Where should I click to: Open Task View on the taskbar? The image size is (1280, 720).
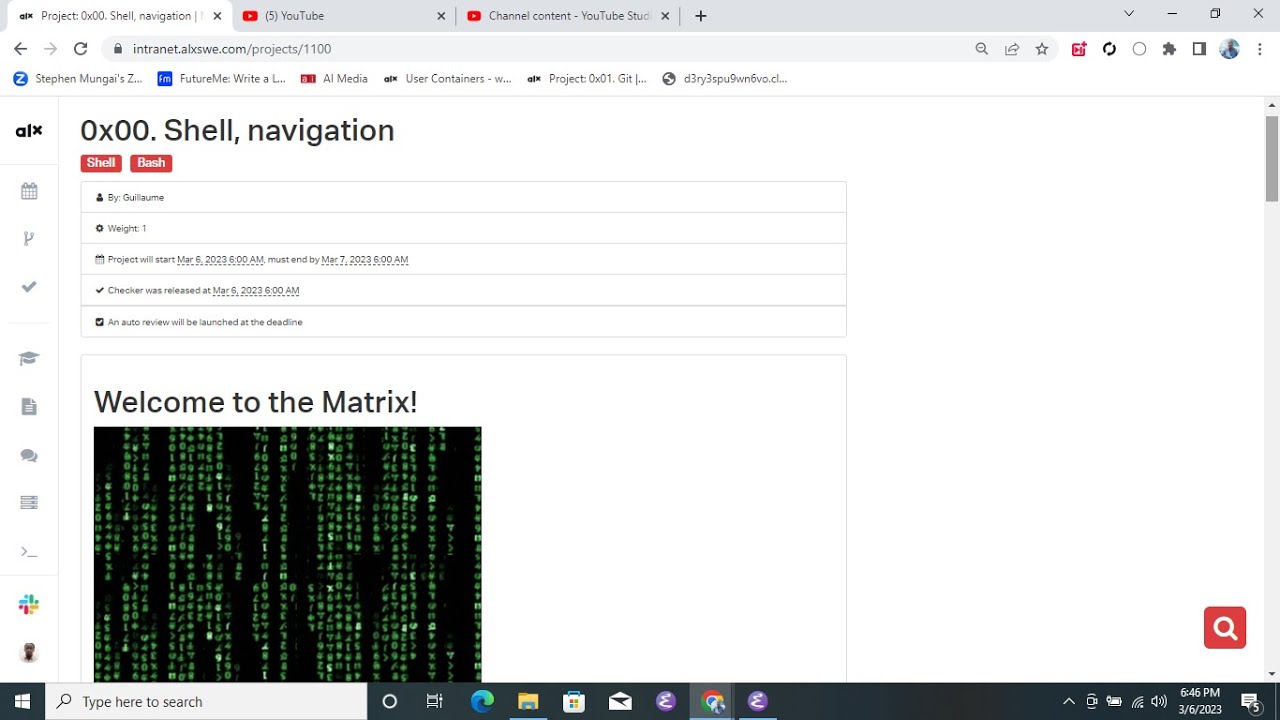434,701
